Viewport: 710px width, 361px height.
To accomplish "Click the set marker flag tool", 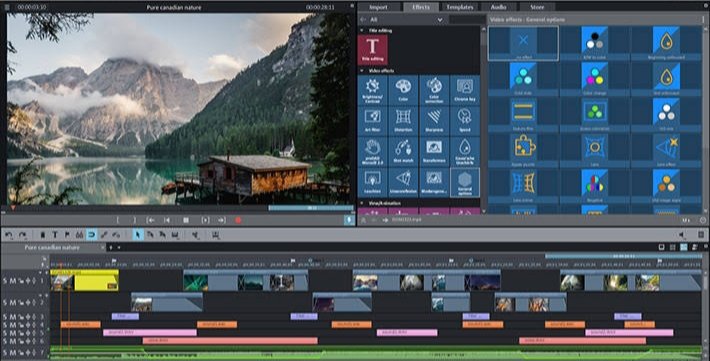I will click(67, 235).
